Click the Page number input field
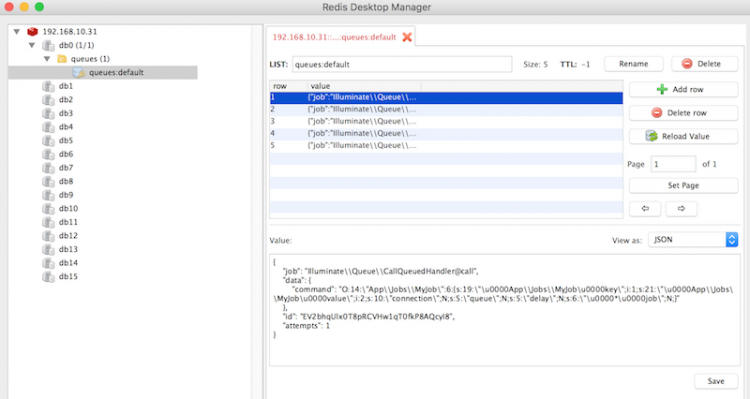 [x=673, y=164]
